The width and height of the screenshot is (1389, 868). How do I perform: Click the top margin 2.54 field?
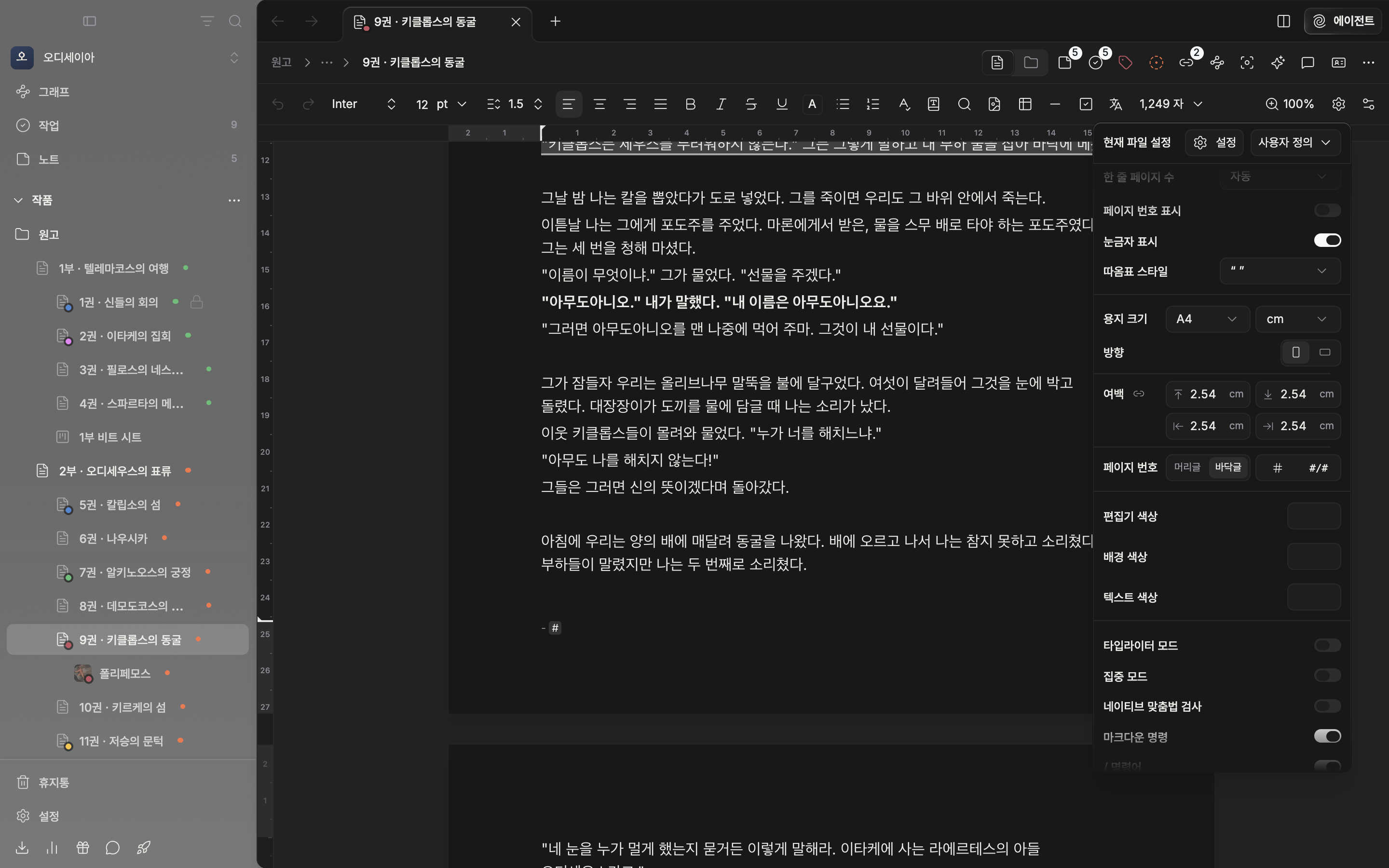[1208, 394]
